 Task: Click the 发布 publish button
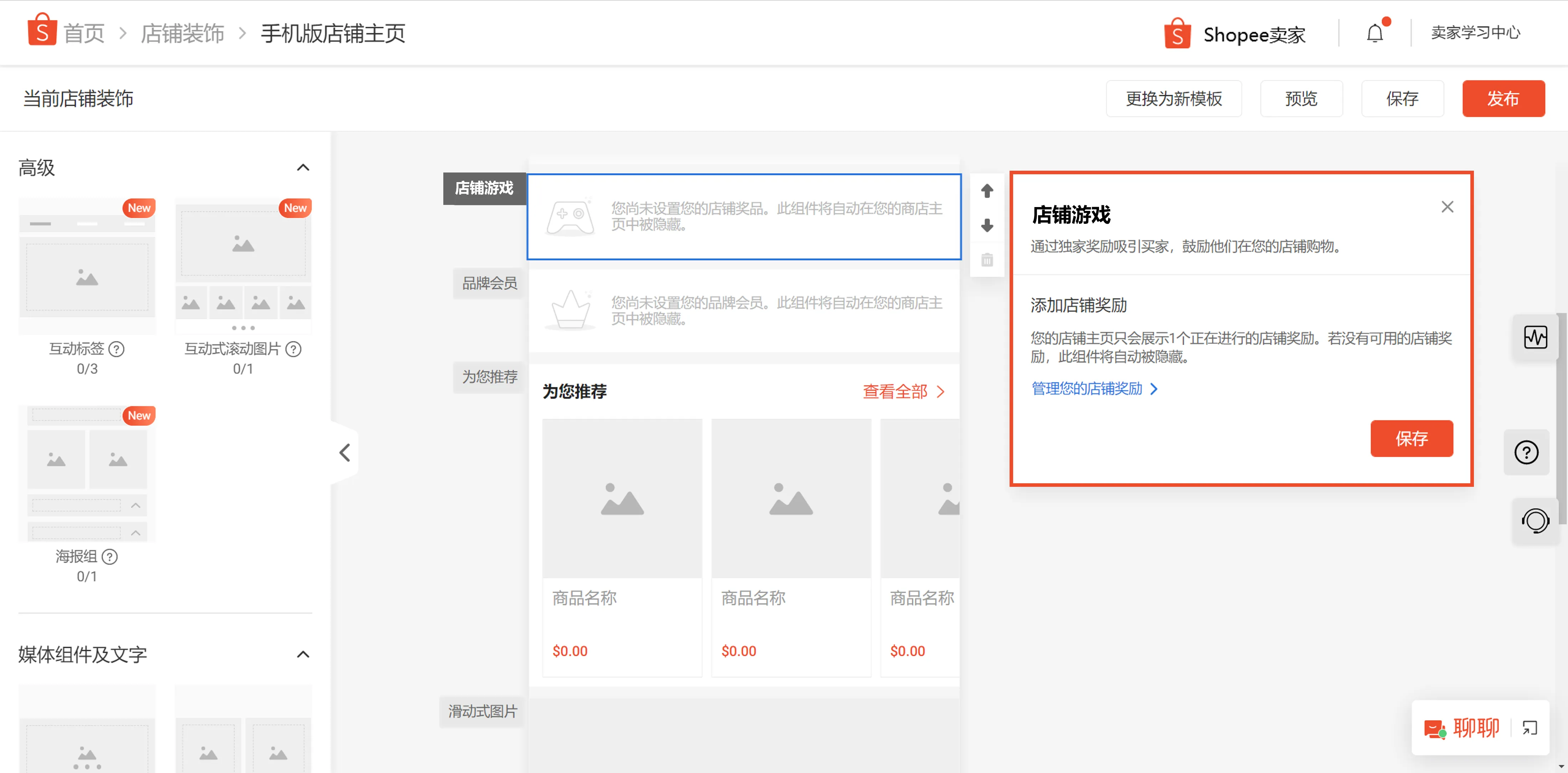coord(1503,98)
